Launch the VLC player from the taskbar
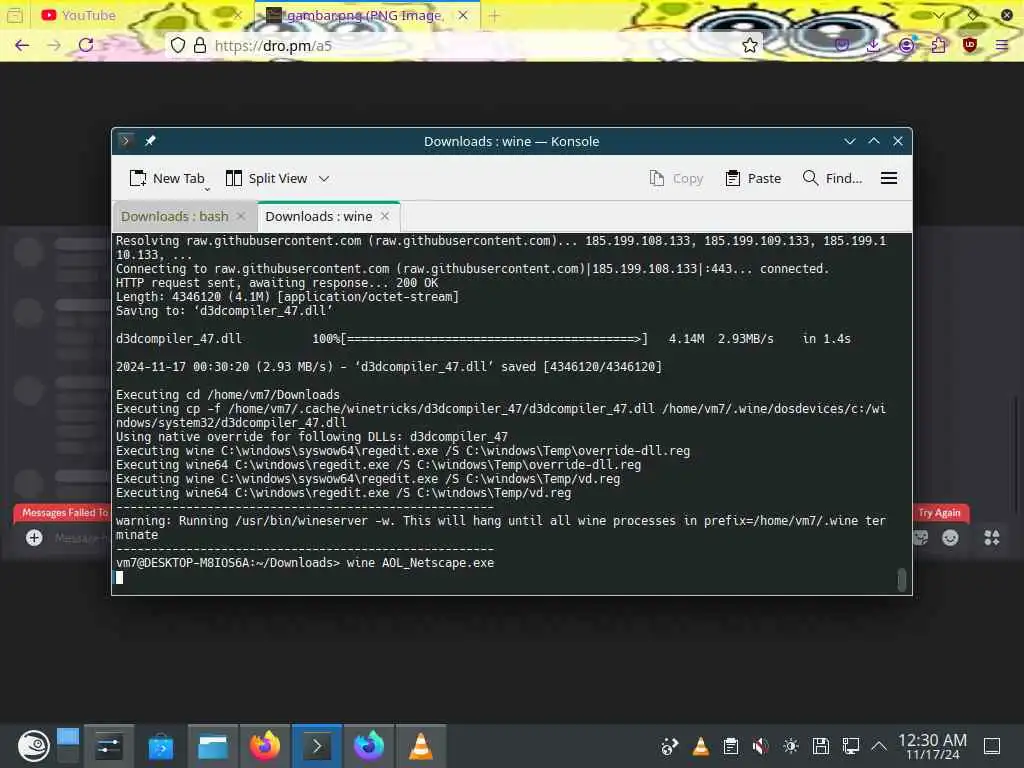This screenshot has width=1024, height=768. [x=421, y=746]
